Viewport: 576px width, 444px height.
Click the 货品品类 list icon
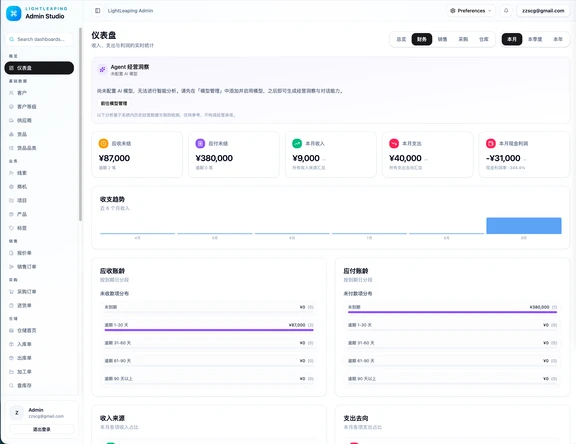point(11,148)
